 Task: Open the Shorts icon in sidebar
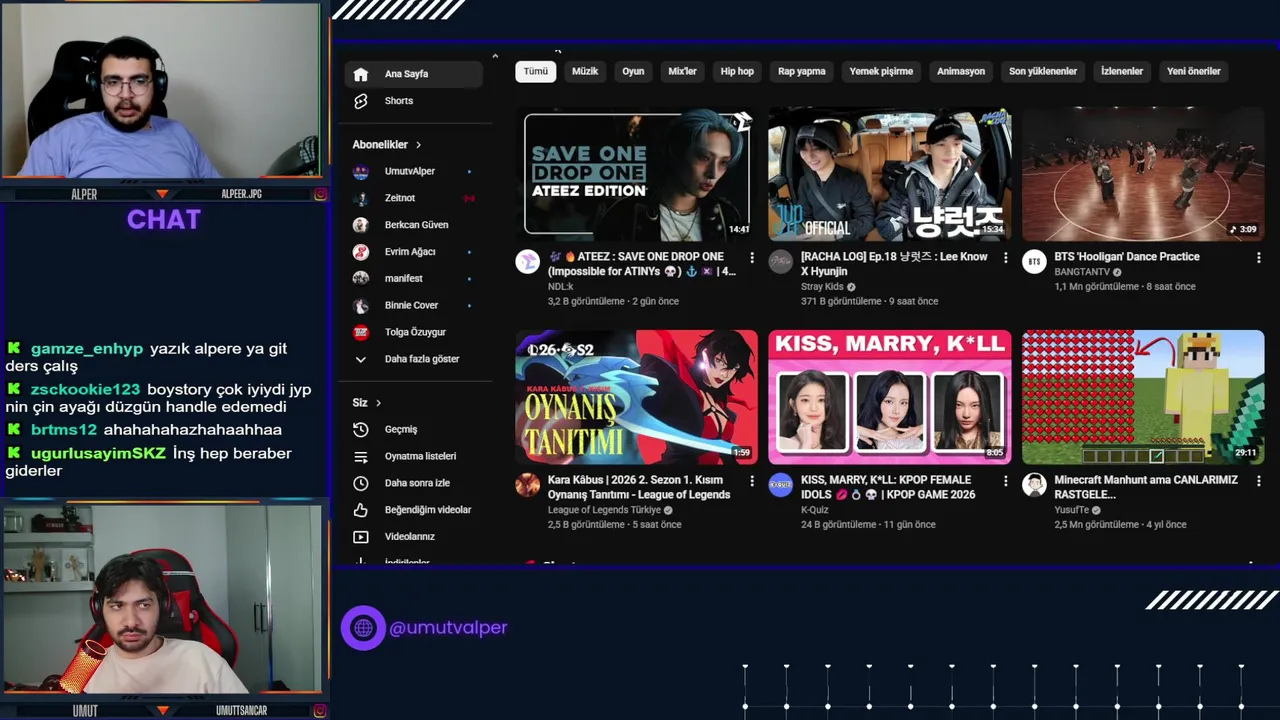[361, 101]
